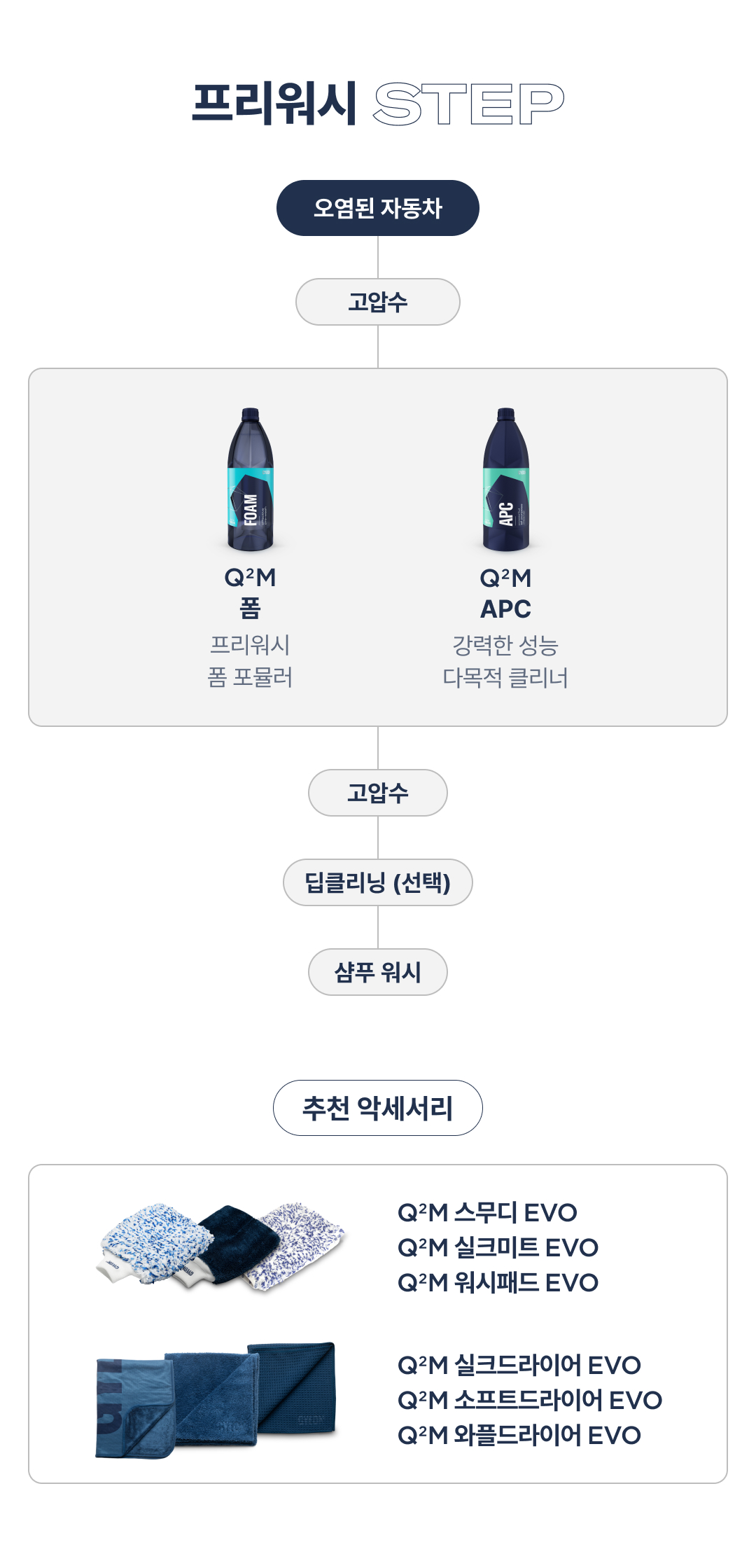
Task: Click the Q²M APC bottle image
Action: pos(505,479)
